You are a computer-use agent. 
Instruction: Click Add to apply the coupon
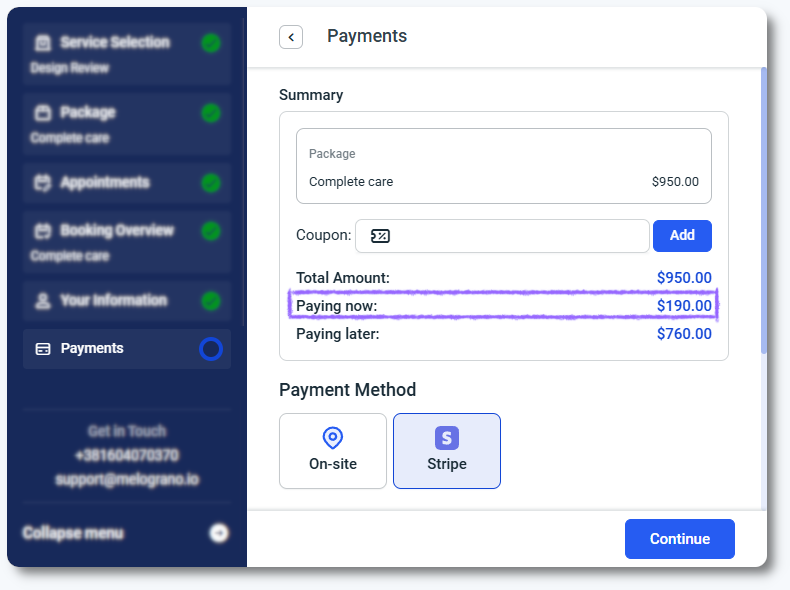tap(682, 236)
